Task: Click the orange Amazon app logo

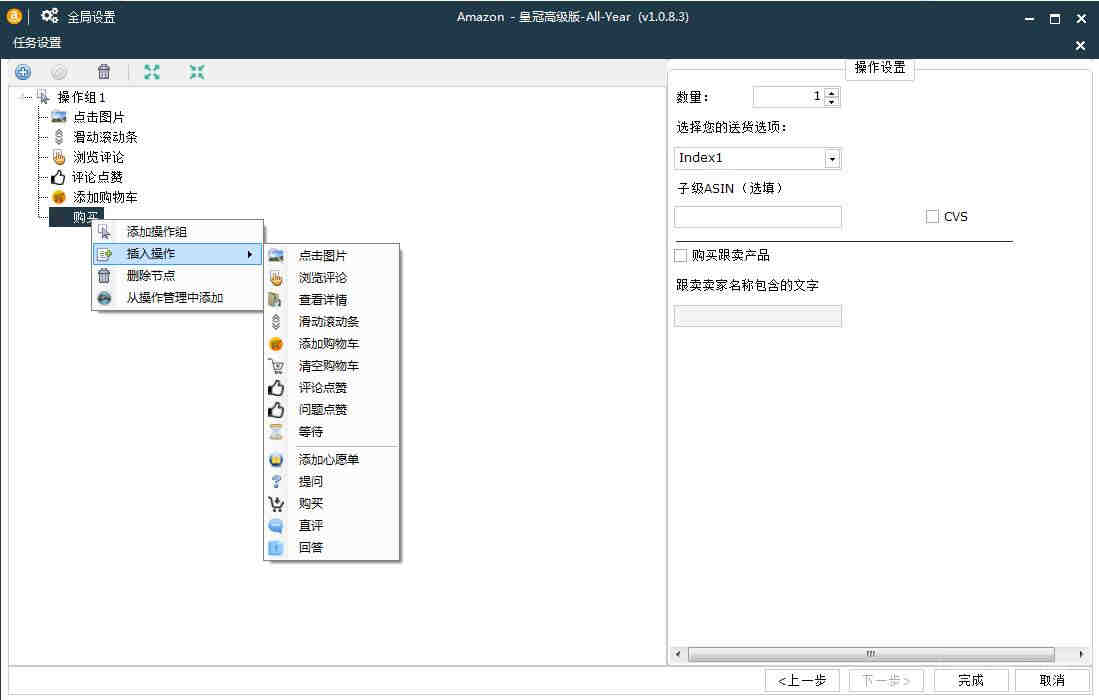Action: 13,15
